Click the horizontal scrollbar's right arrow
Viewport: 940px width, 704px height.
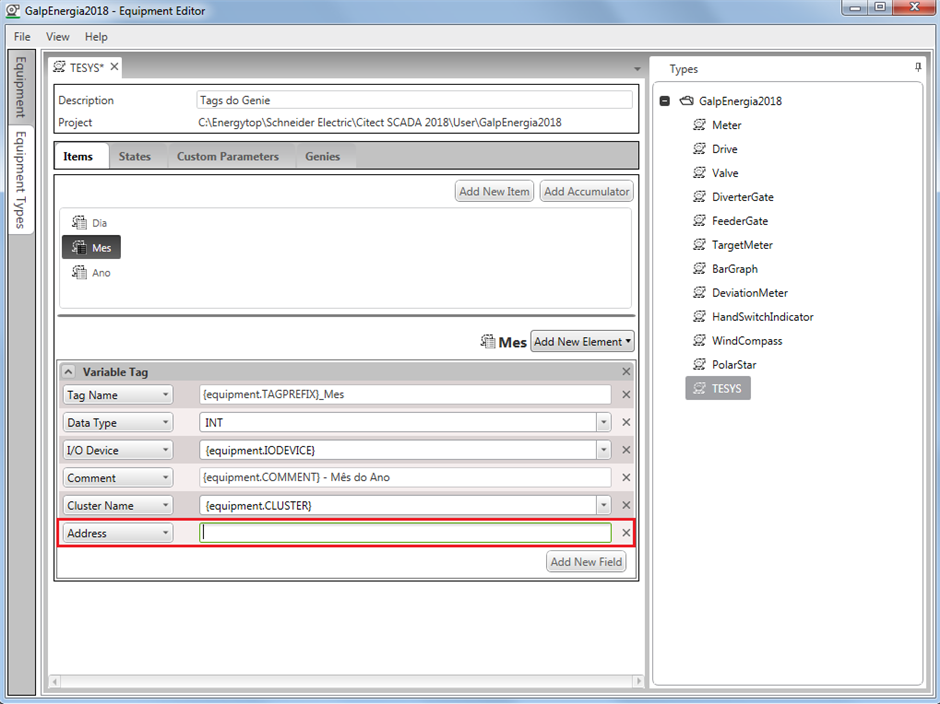pos(637,681)
